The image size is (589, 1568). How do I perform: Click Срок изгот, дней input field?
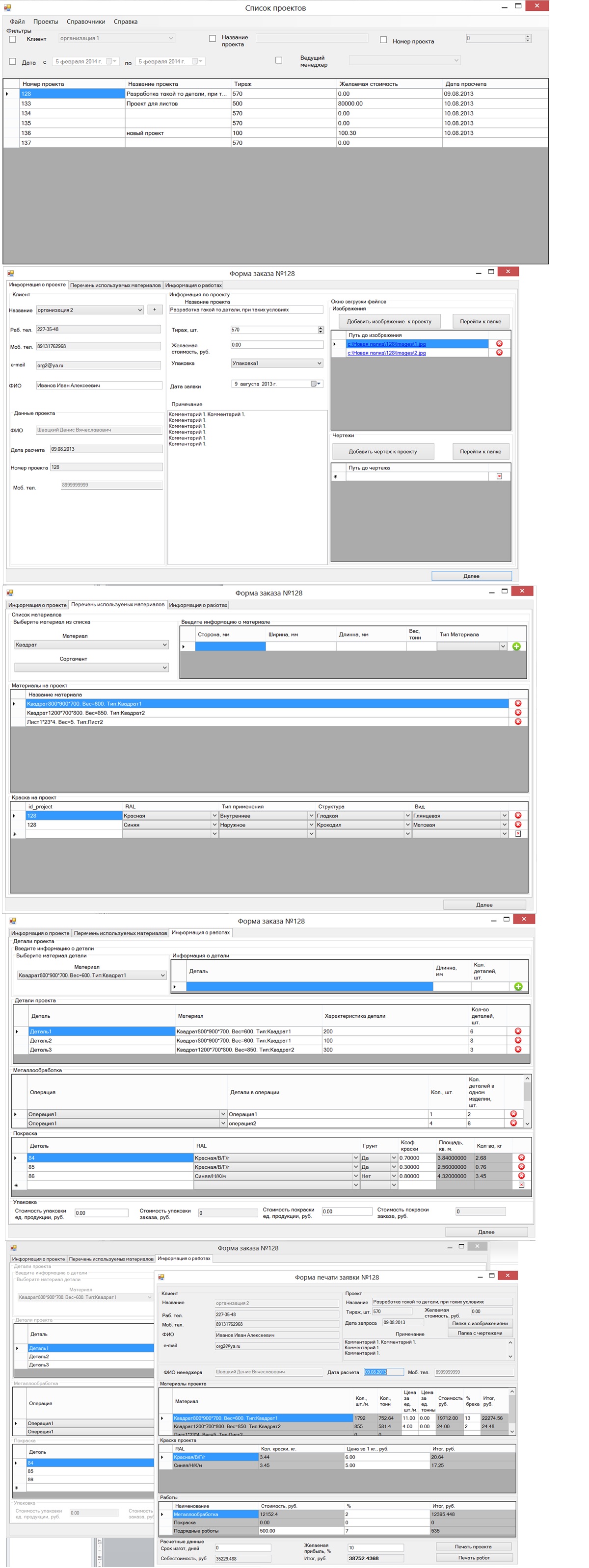click(242, 1547)
